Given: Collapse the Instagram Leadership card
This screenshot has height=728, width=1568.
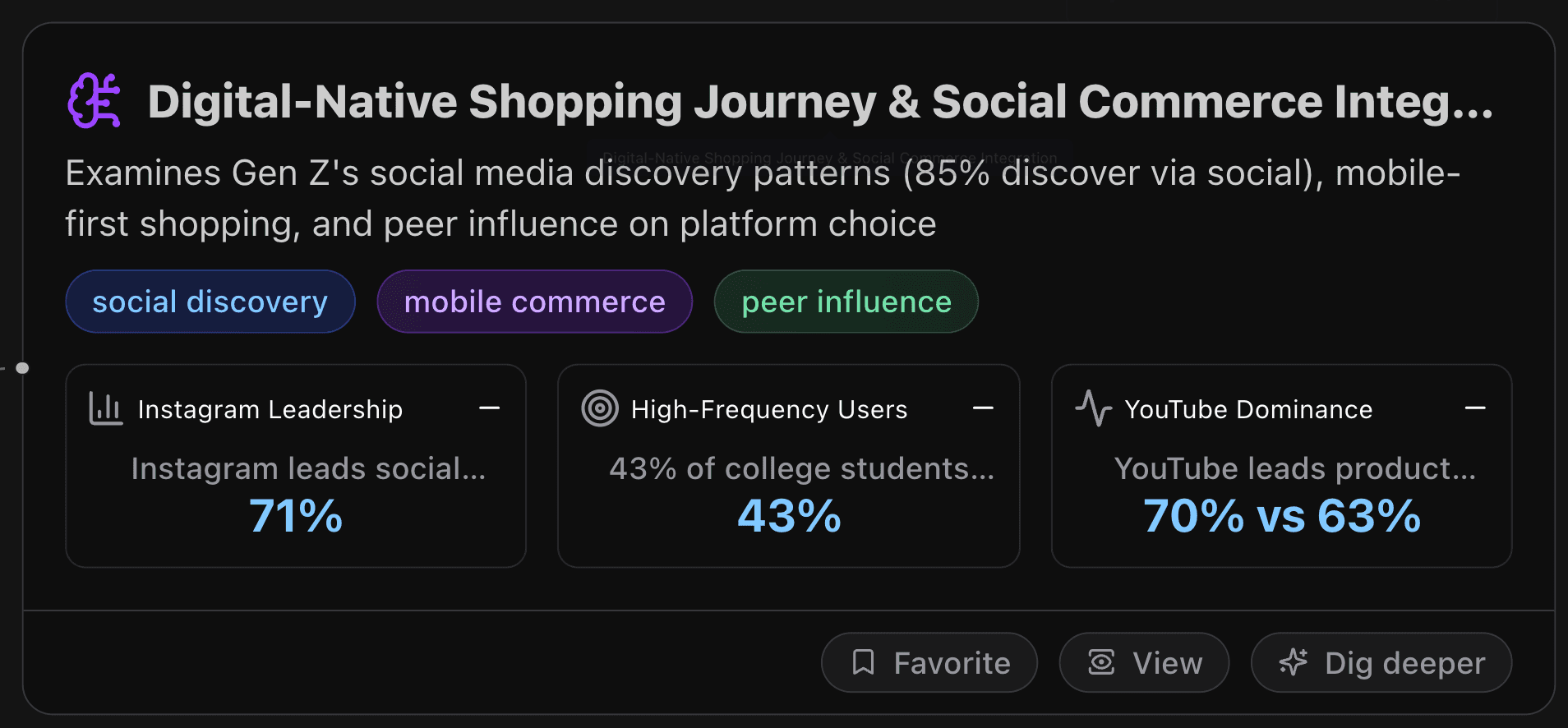Looking at the screenshot, I should 490,408.
